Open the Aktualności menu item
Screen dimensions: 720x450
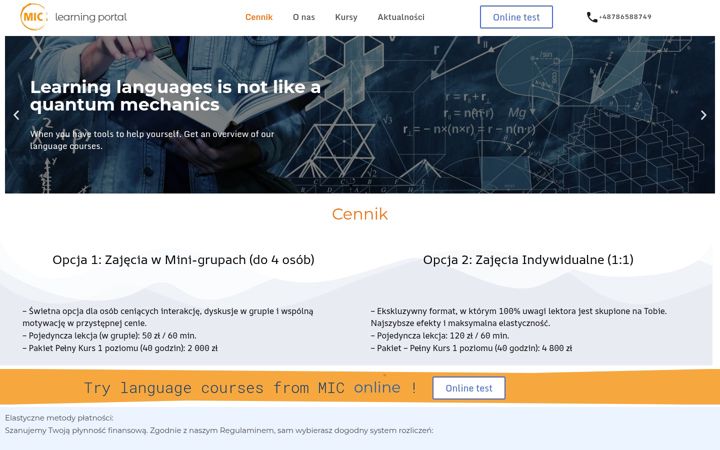point(401,17)
